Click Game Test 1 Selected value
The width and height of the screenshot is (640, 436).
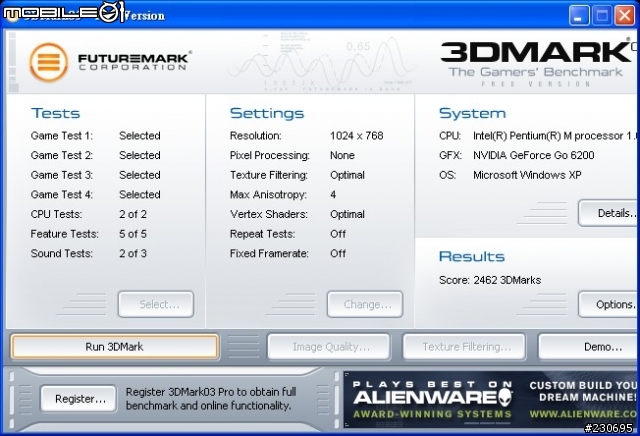click(140, 136)
